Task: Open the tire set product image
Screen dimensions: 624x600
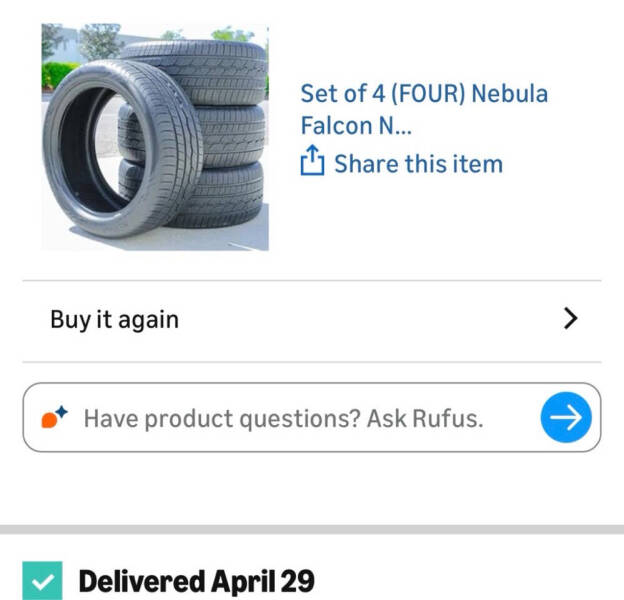Action: [155, 137]
